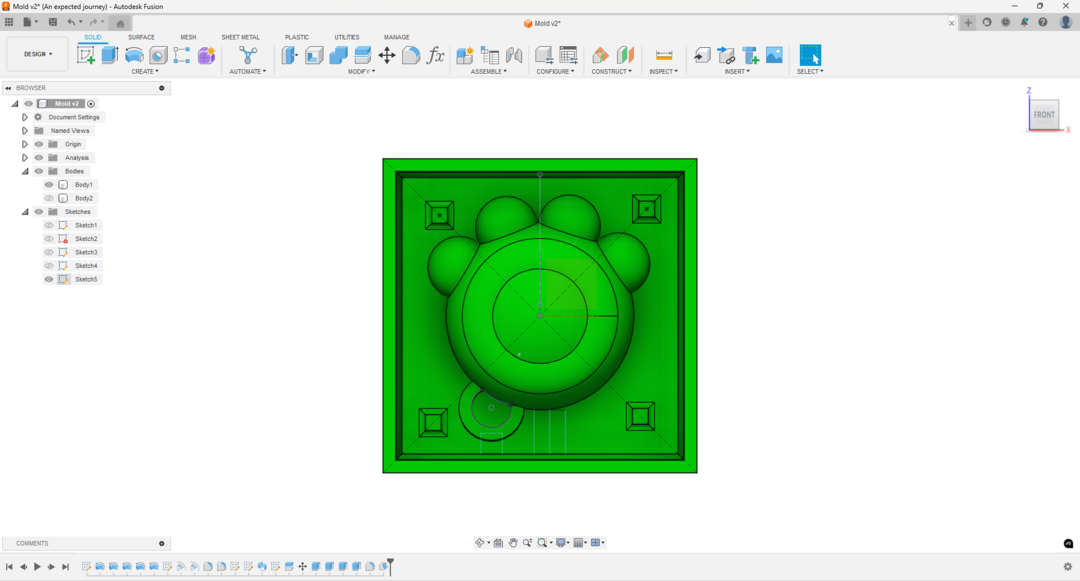Toggle visibility of Body2
This screenshot has height=581, width=1080.
(x=49, y=198)
